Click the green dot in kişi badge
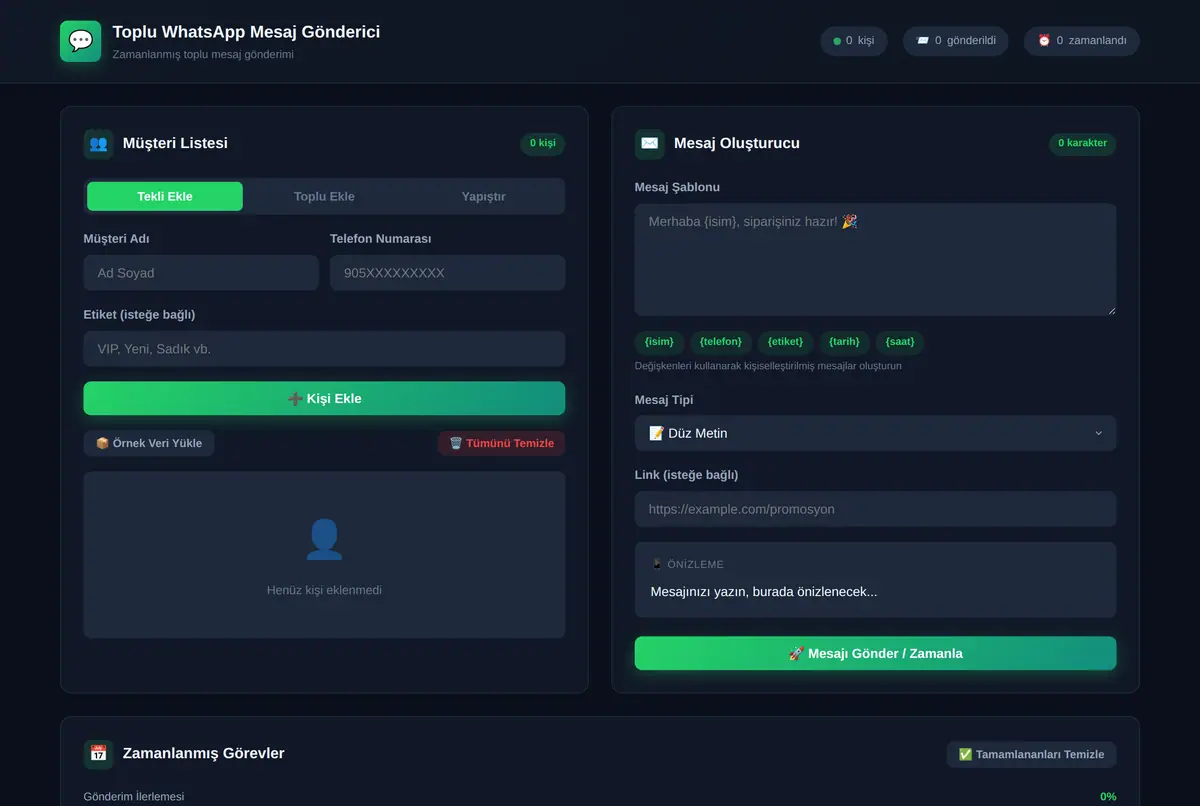This screenshot has width=1200, height=806. (837, 41)
